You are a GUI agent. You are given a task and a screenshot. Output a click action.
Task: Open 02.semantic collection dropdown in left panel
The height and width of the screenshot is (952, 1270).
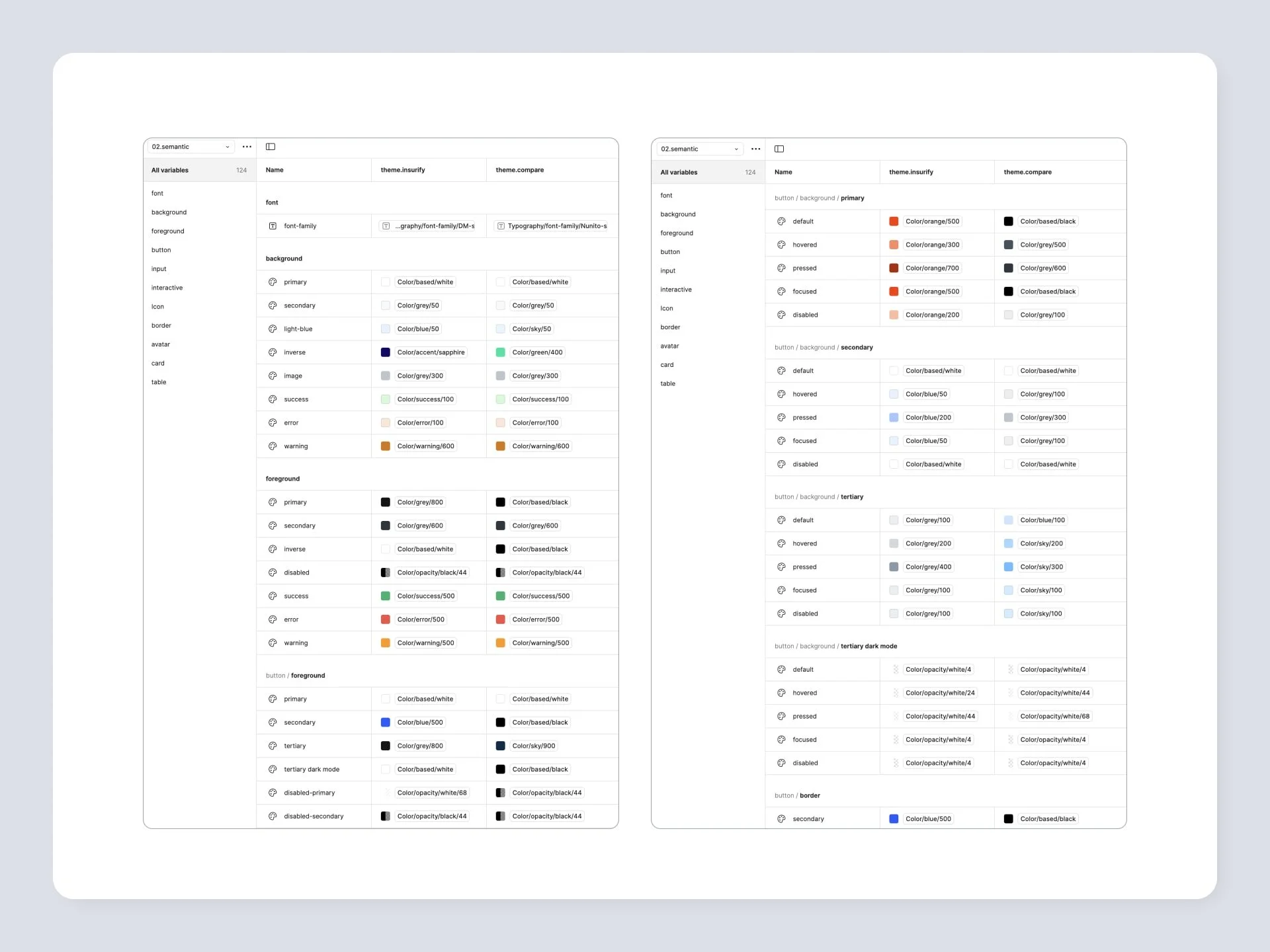click(191, 147)
